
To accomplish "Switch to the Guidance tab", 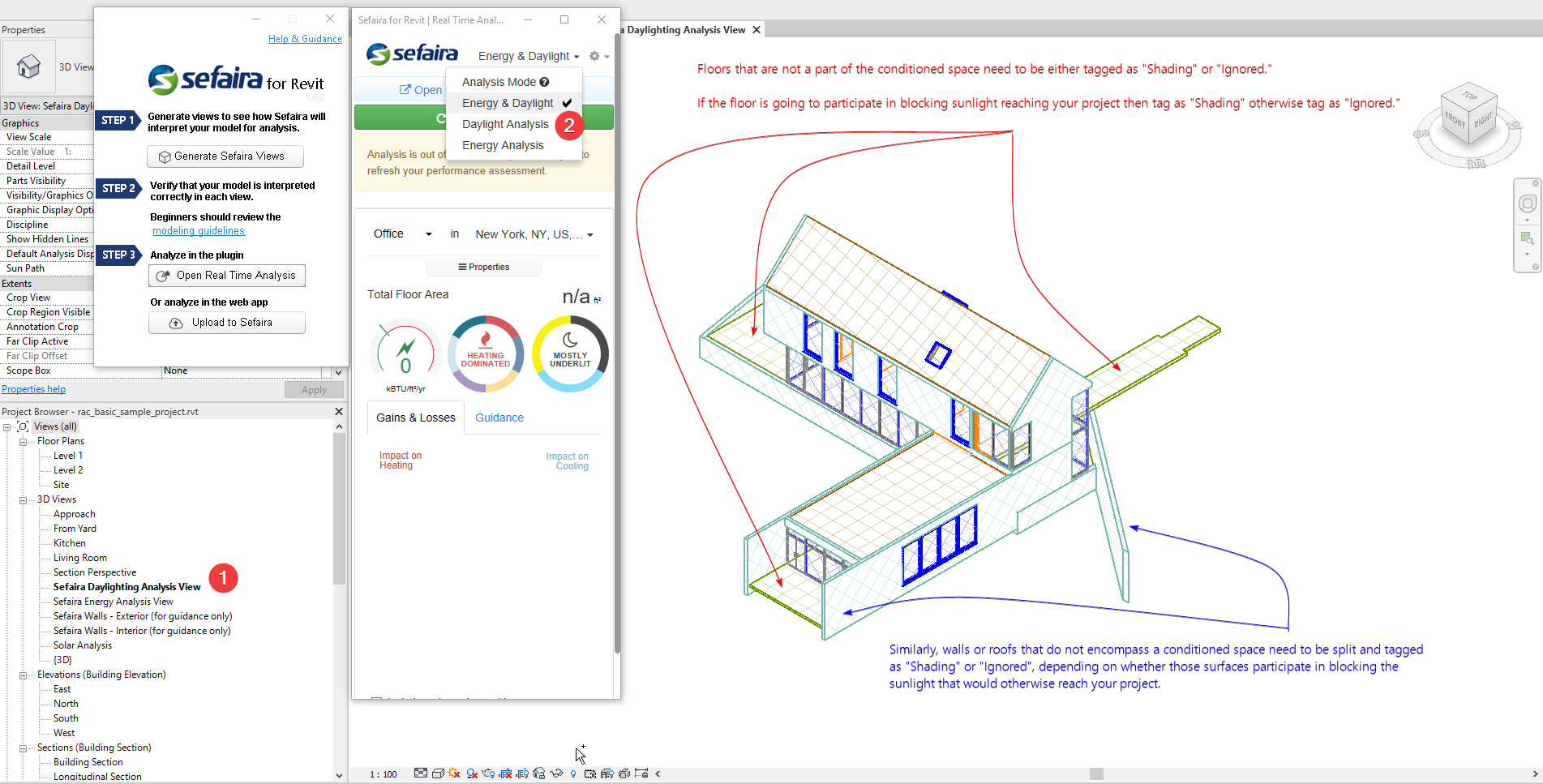I will tap(499, 418).
